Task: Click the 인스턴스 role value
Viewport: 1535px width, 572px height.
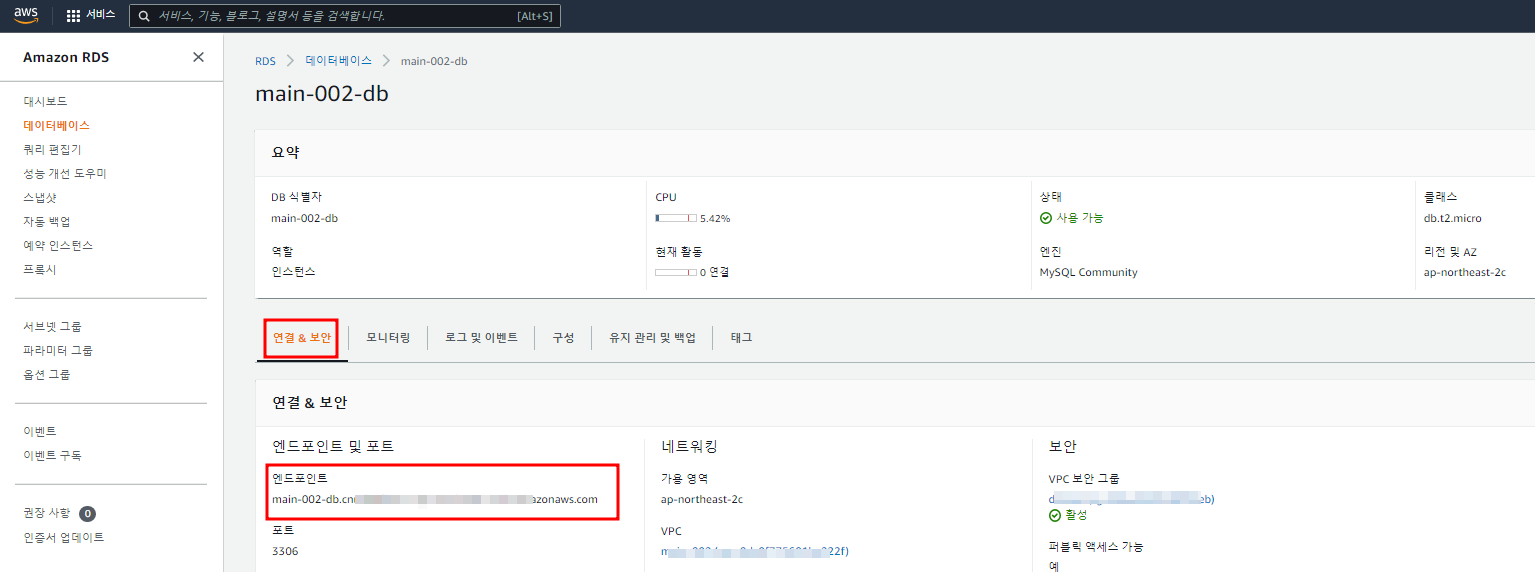Action: pyautogui.click(x=293, y=272)
